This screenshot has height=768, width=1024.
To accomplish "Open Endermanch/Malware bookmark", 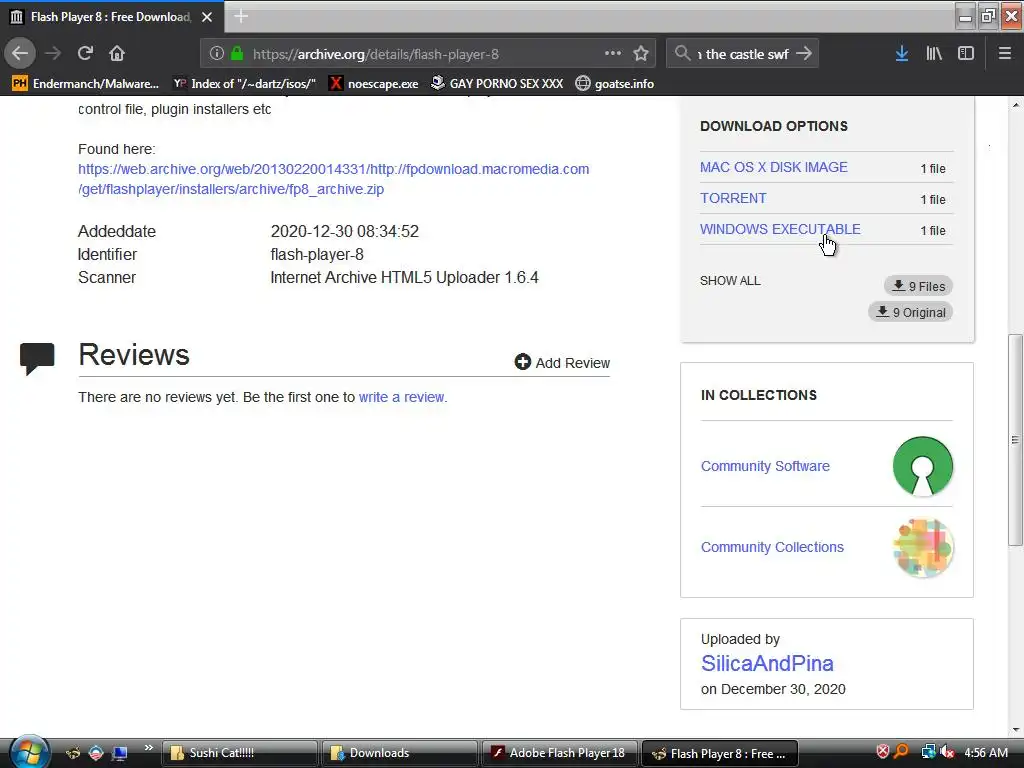I will [x=86, y=84].
